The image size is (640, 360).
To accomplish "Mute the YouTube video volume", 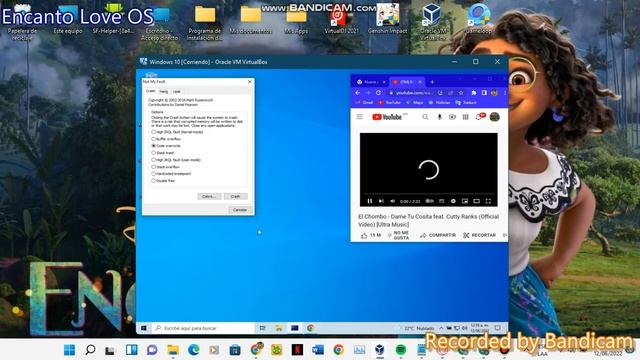I will 392,201.
